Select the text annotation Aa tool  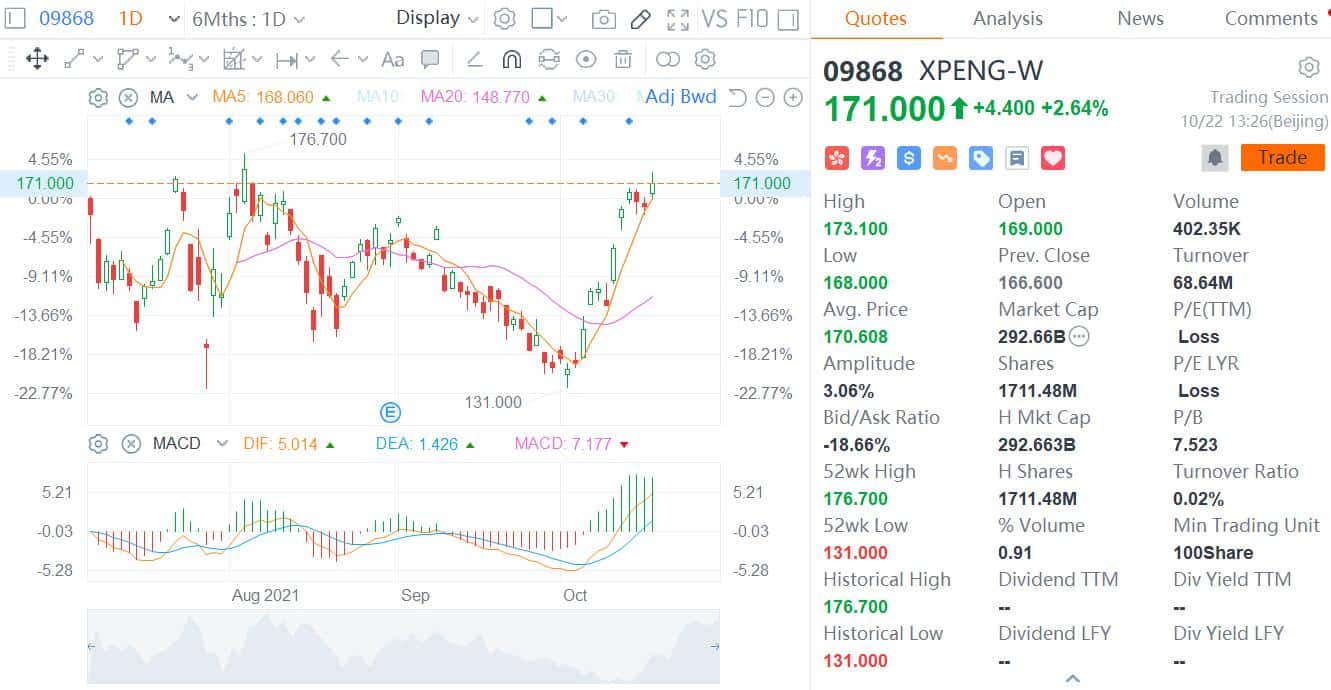click(392, 59)
